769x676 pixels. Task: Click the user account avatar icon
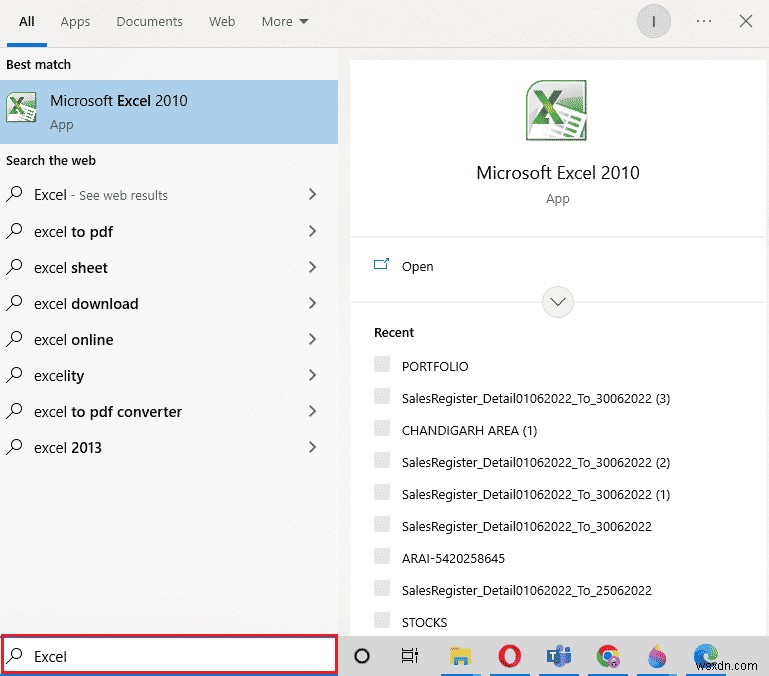(x=654, y=21)
